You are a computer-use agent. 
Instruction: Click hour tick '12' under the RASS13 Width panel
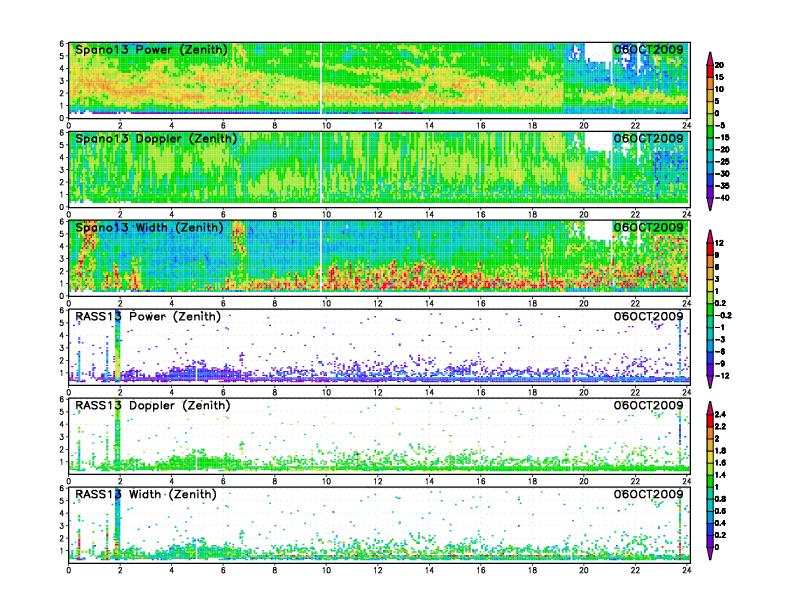[378, 570]
